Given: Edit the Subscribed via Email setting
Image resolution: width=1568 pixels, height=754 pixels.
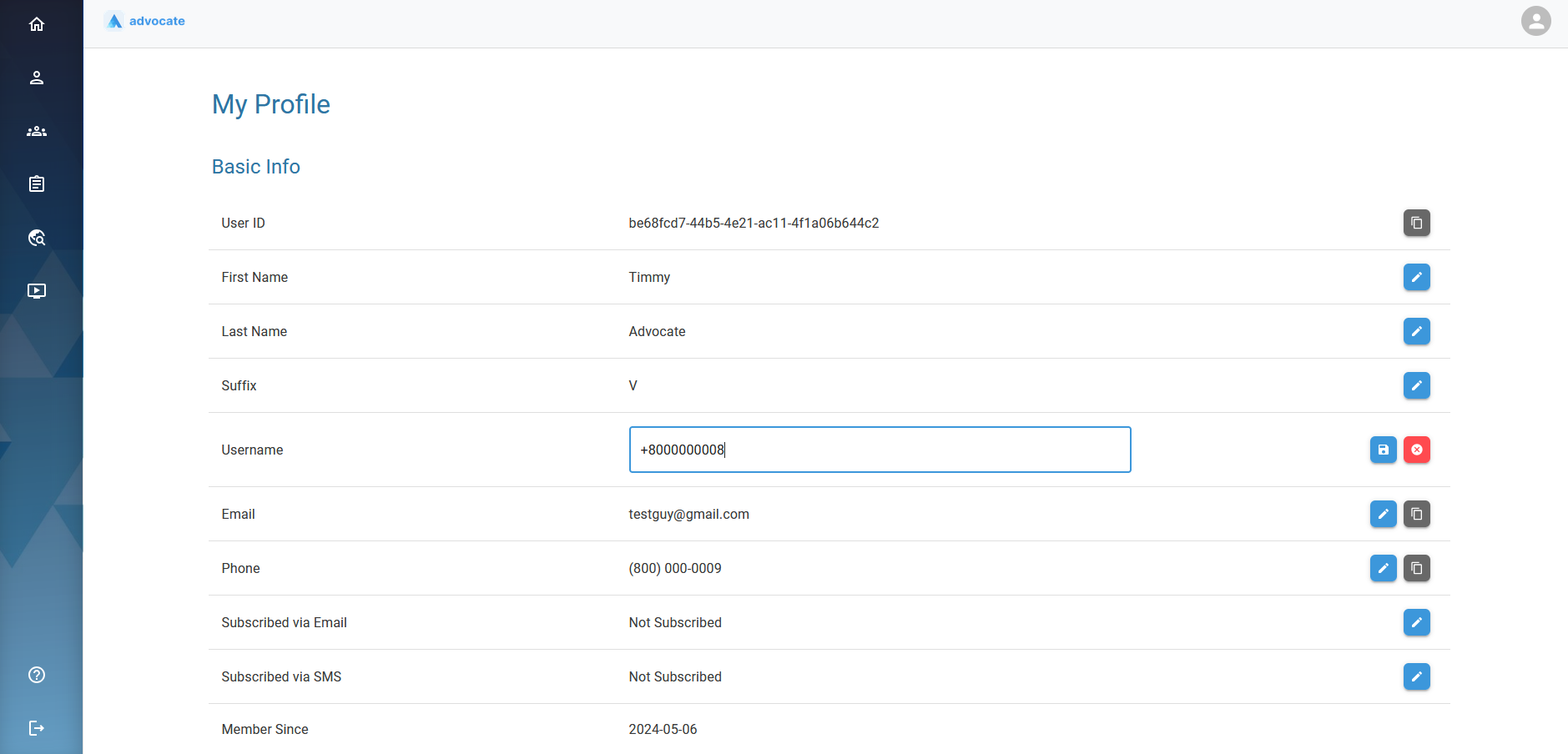Looking at the screenshot, I should tap(1416, 622).
